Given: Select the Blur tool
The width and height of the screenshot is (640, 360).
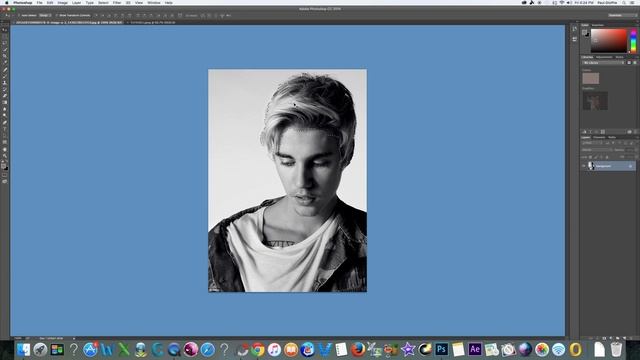Looking at the screenshot, I should pyautogui.click(x=5, y=109).
